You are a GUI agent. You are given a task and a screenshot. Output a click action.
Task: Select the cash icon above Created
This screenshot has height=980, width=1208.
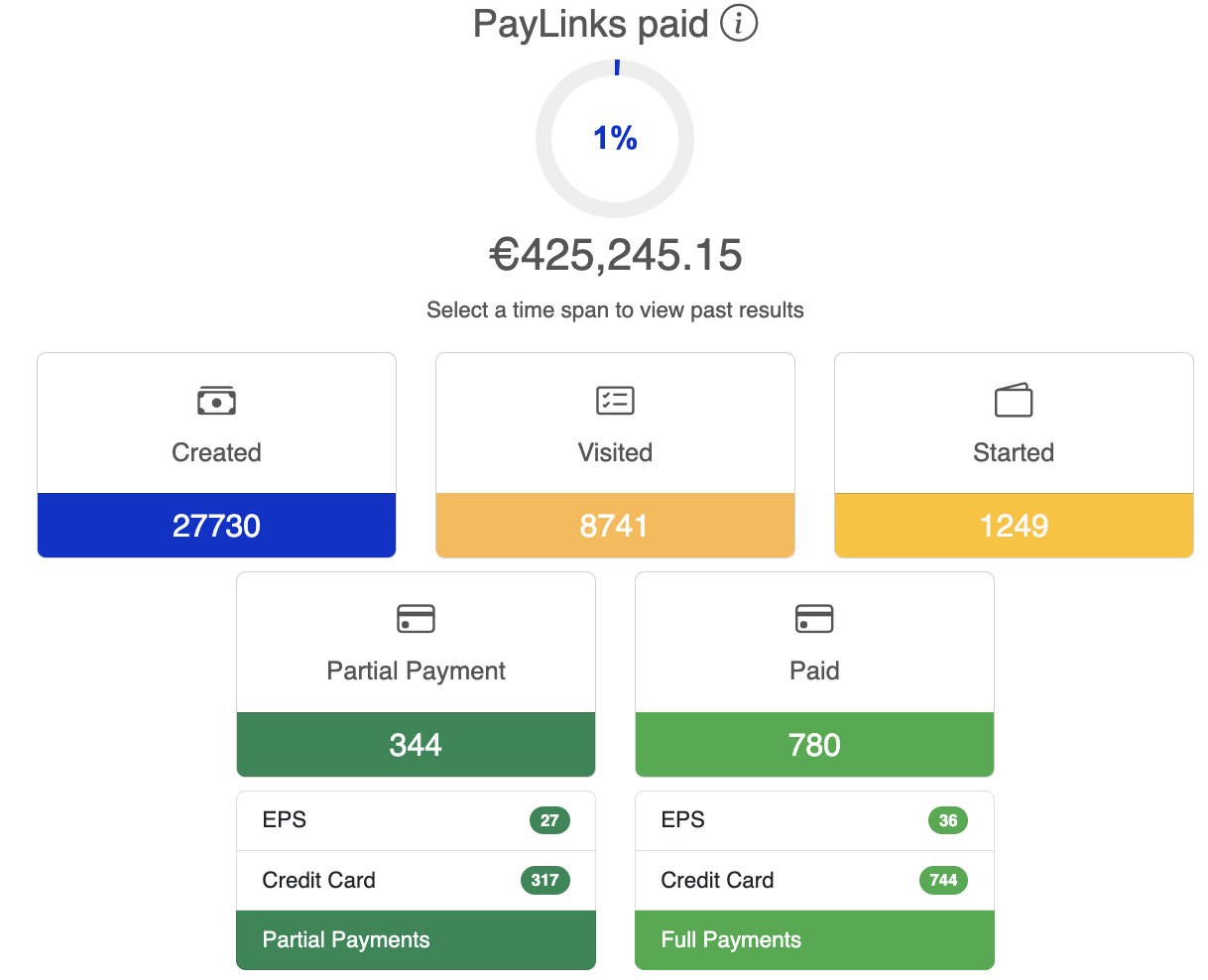click(x=216, y=401)
